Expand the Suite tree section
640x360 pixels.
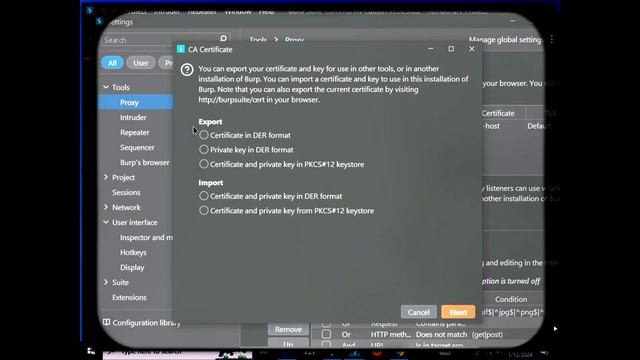pyautogui.click(x=106, y=282)
